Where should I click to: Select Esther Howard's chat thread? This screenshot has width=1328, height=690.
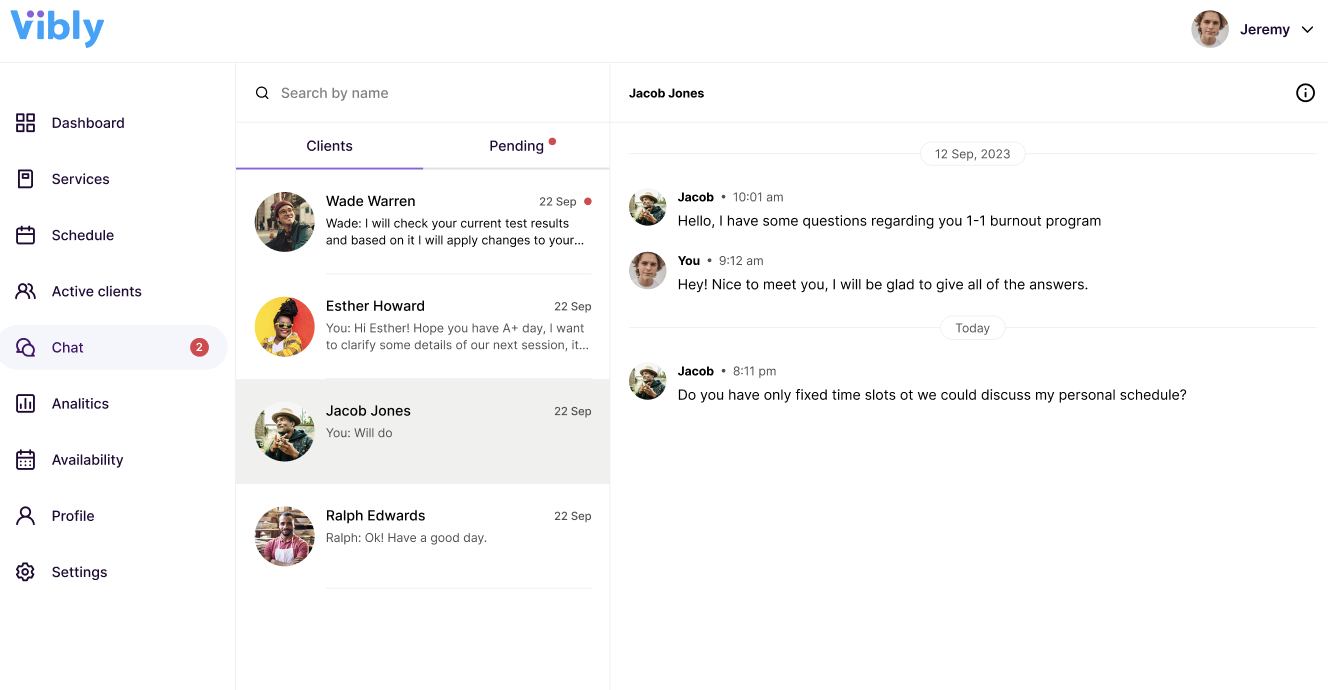click(x=422, y=326)
